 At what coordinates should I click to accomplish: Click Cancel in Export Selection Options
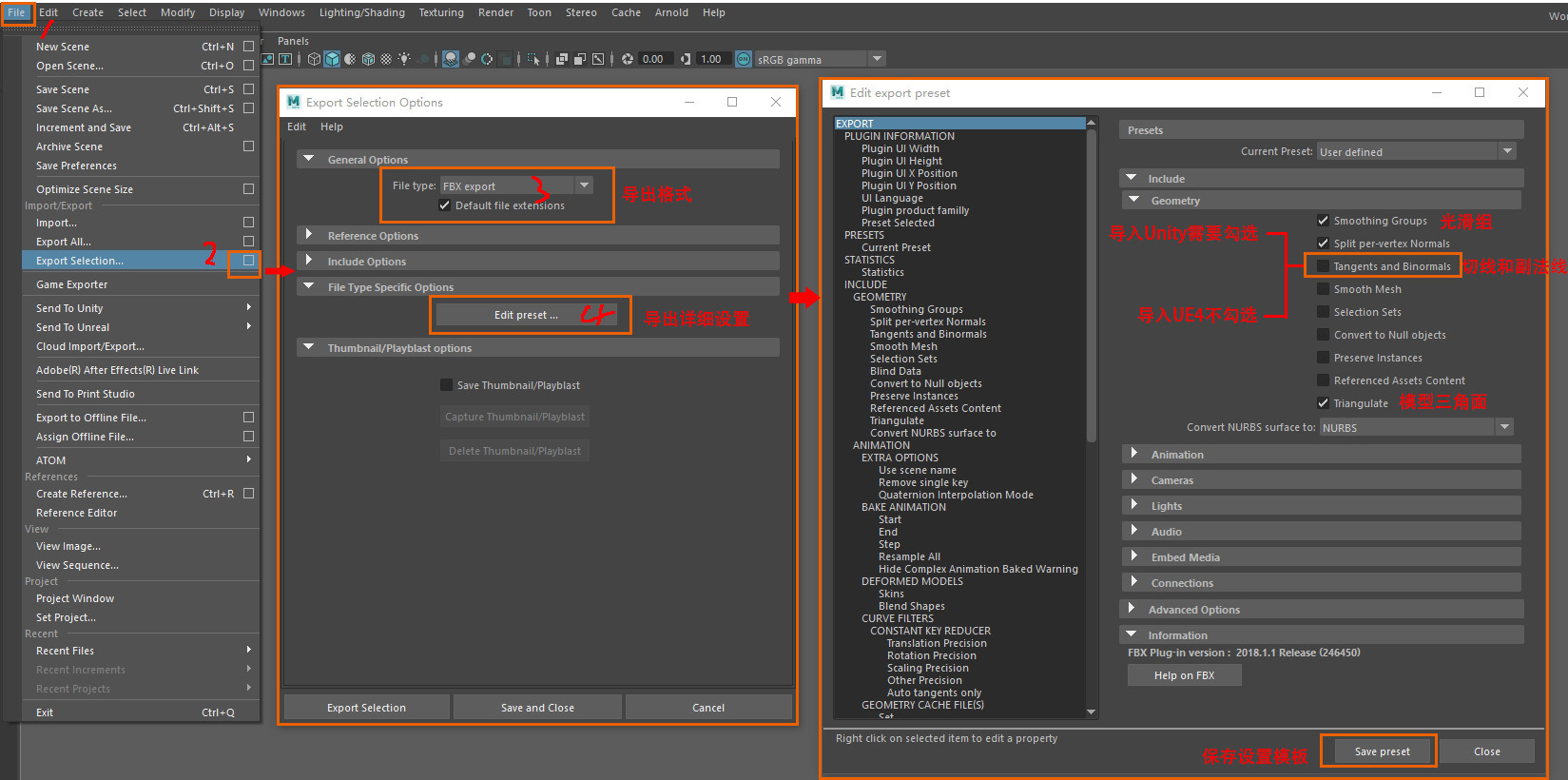pos(708,708)
